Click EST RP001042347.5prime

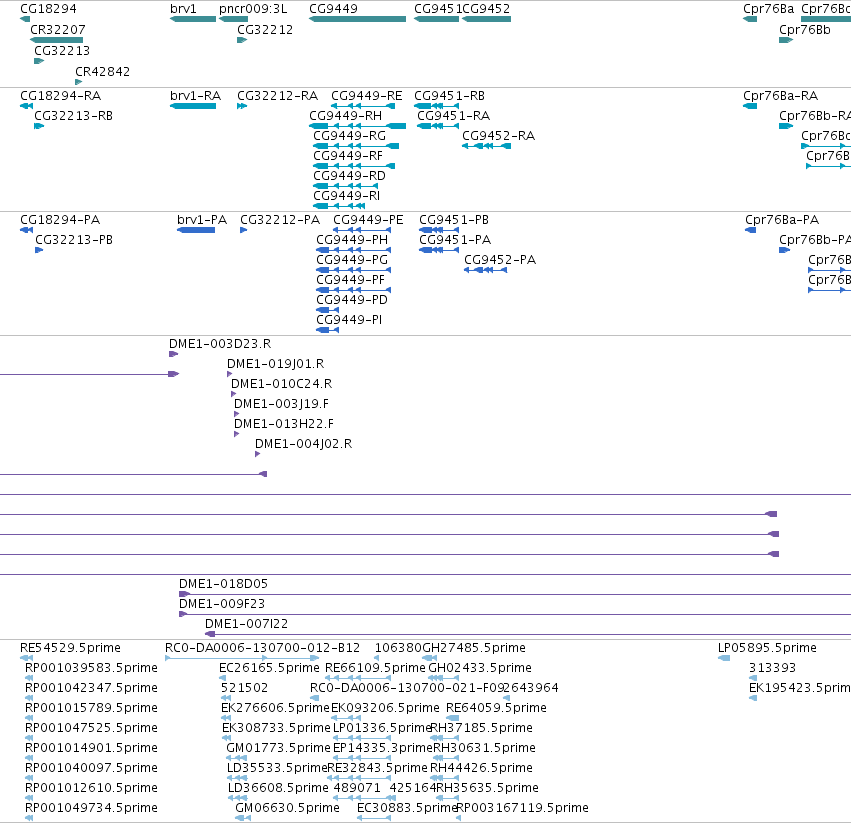[x=91, y=688]
